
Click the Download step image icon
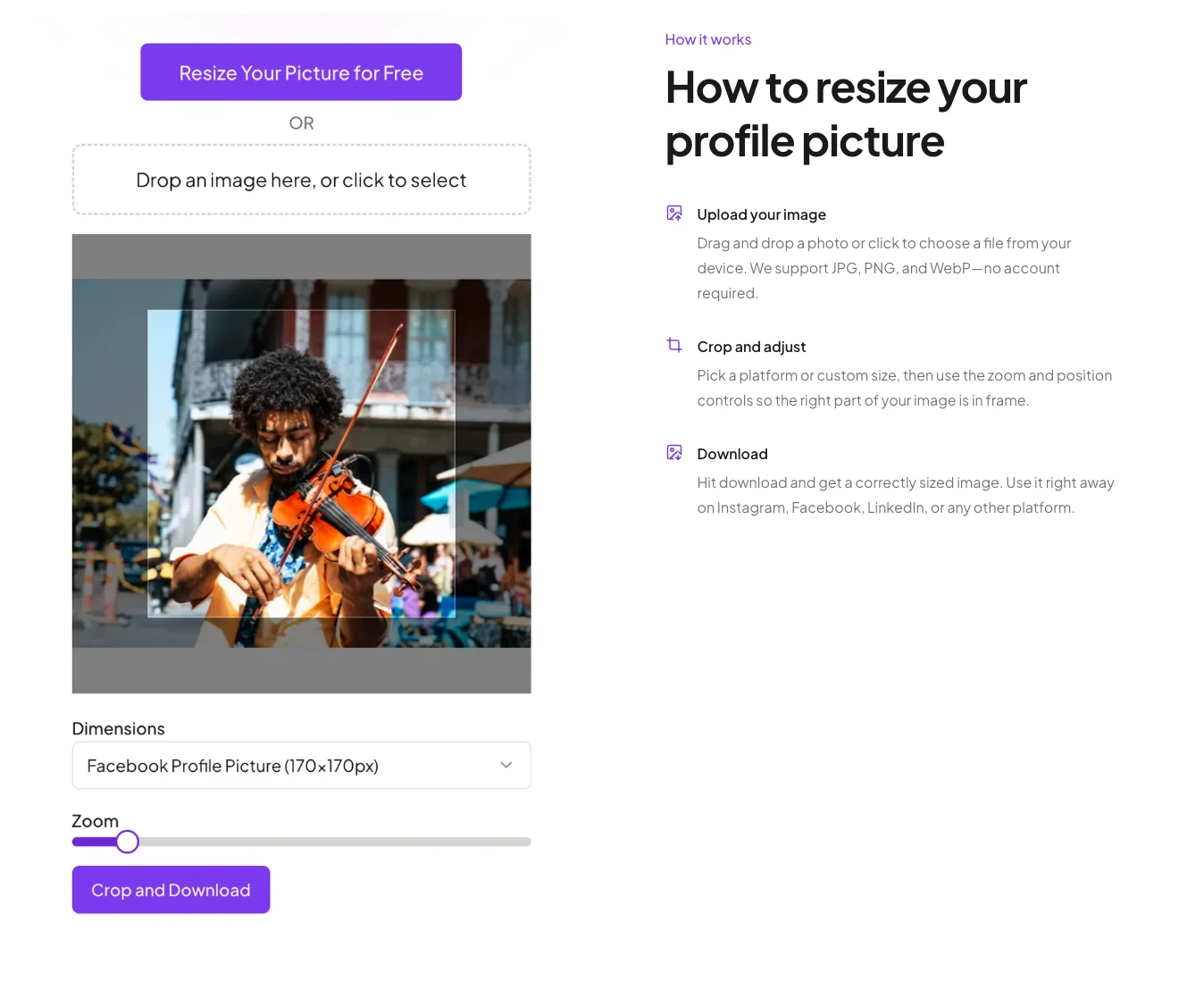coord(674,452)
